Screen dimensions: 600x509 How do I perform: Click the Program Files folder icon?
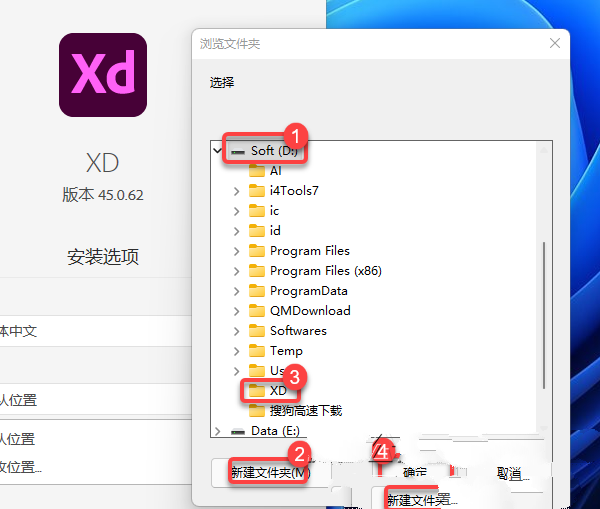[257, 251]
